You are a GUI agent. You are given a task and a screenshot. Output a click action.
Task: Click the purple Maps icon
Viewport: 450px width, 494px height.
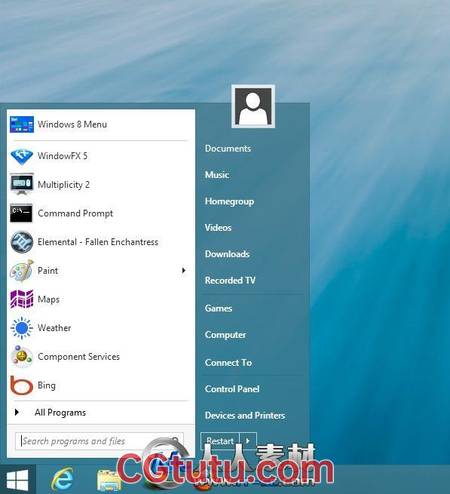[22, 299]
